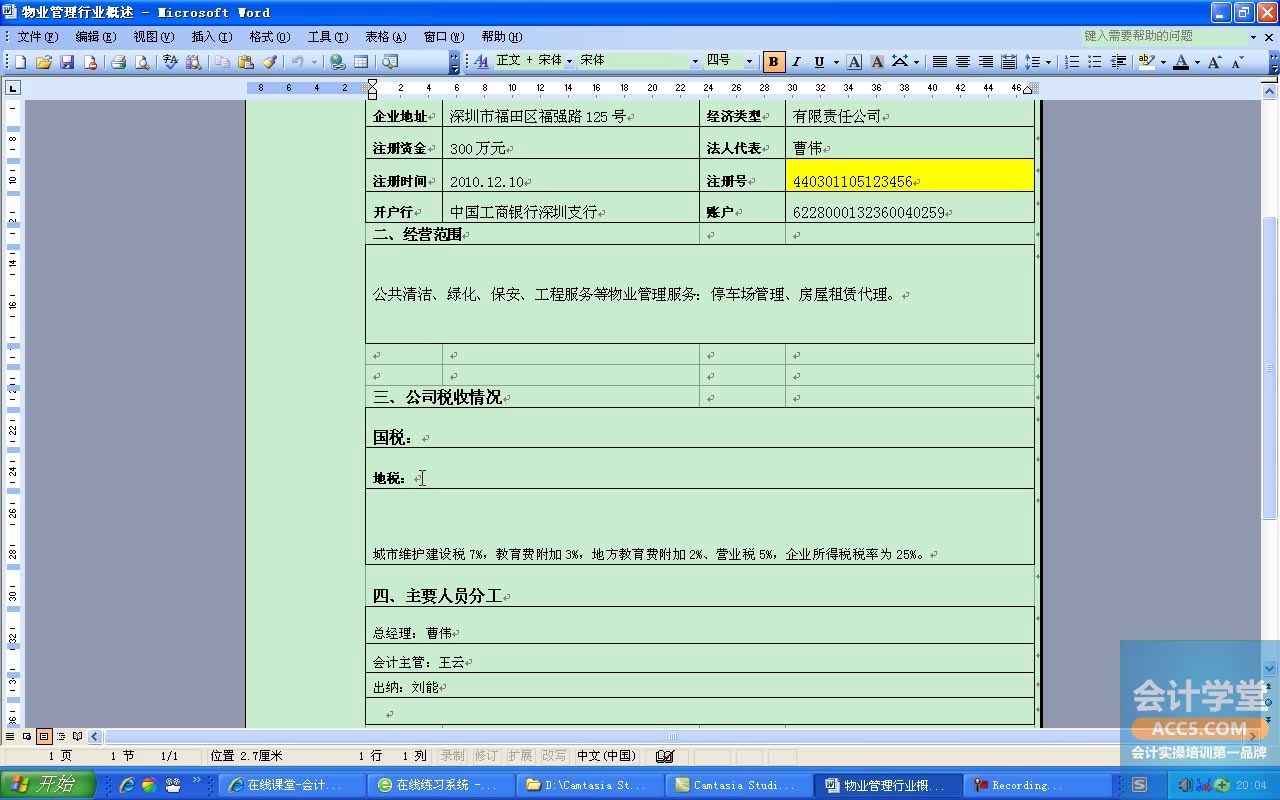Activate the Format Painter brush
The image size is (1280, 800).
click(x=269, y=62)
